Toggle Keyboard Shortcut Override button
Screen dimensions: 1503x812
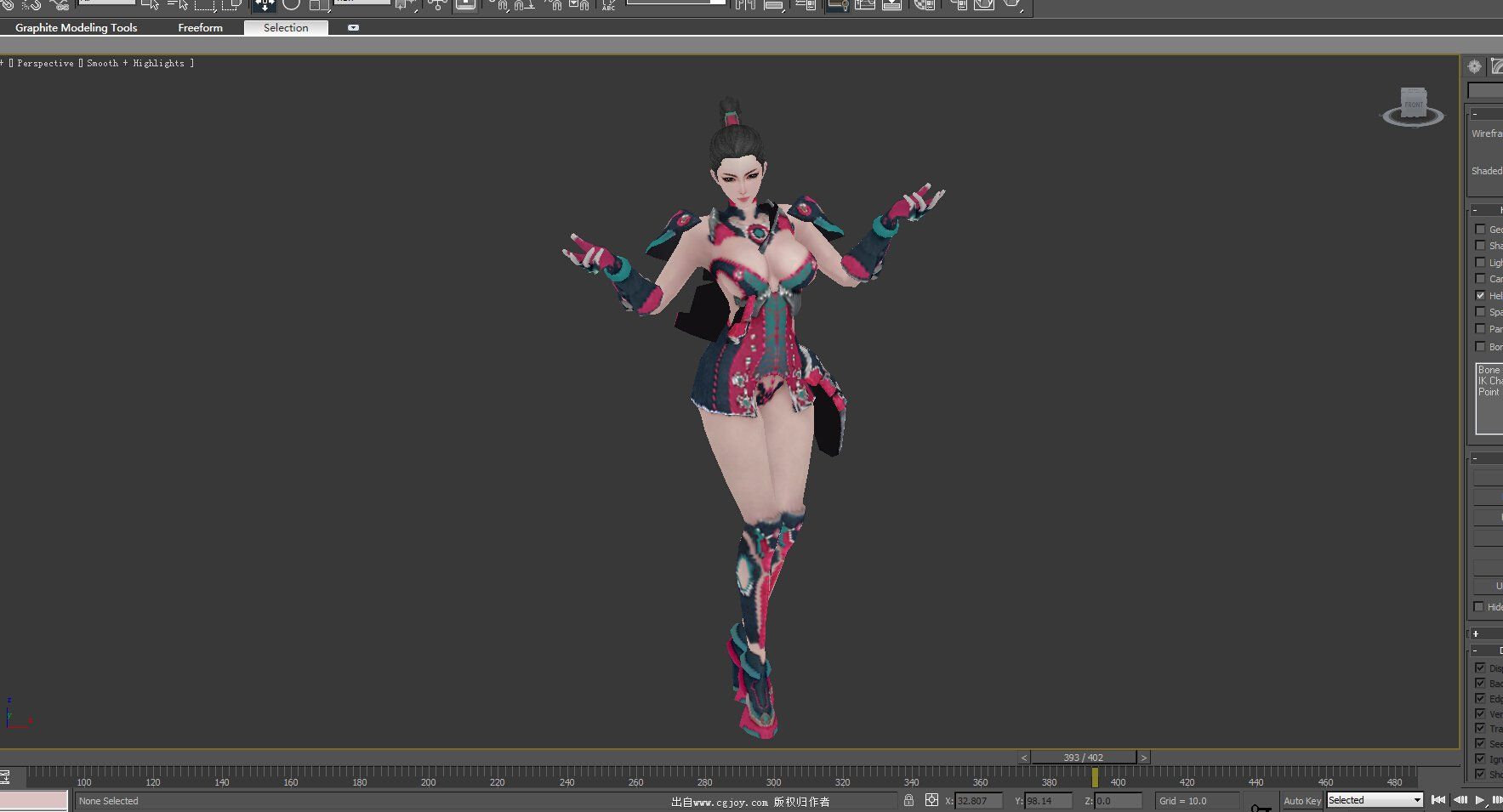465,4
